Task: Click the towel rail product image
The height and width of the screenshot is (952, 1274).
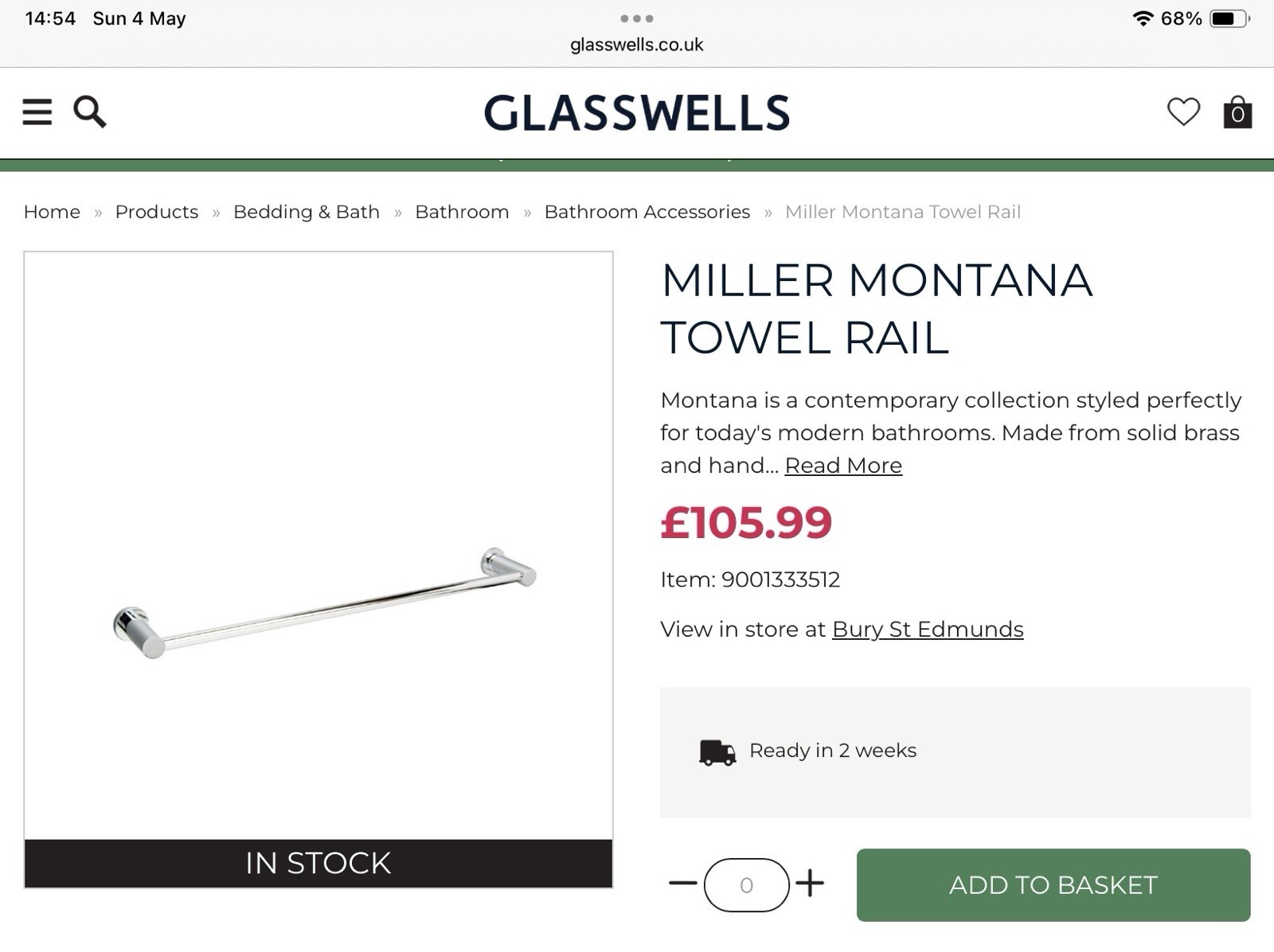Action: (318, 557)
